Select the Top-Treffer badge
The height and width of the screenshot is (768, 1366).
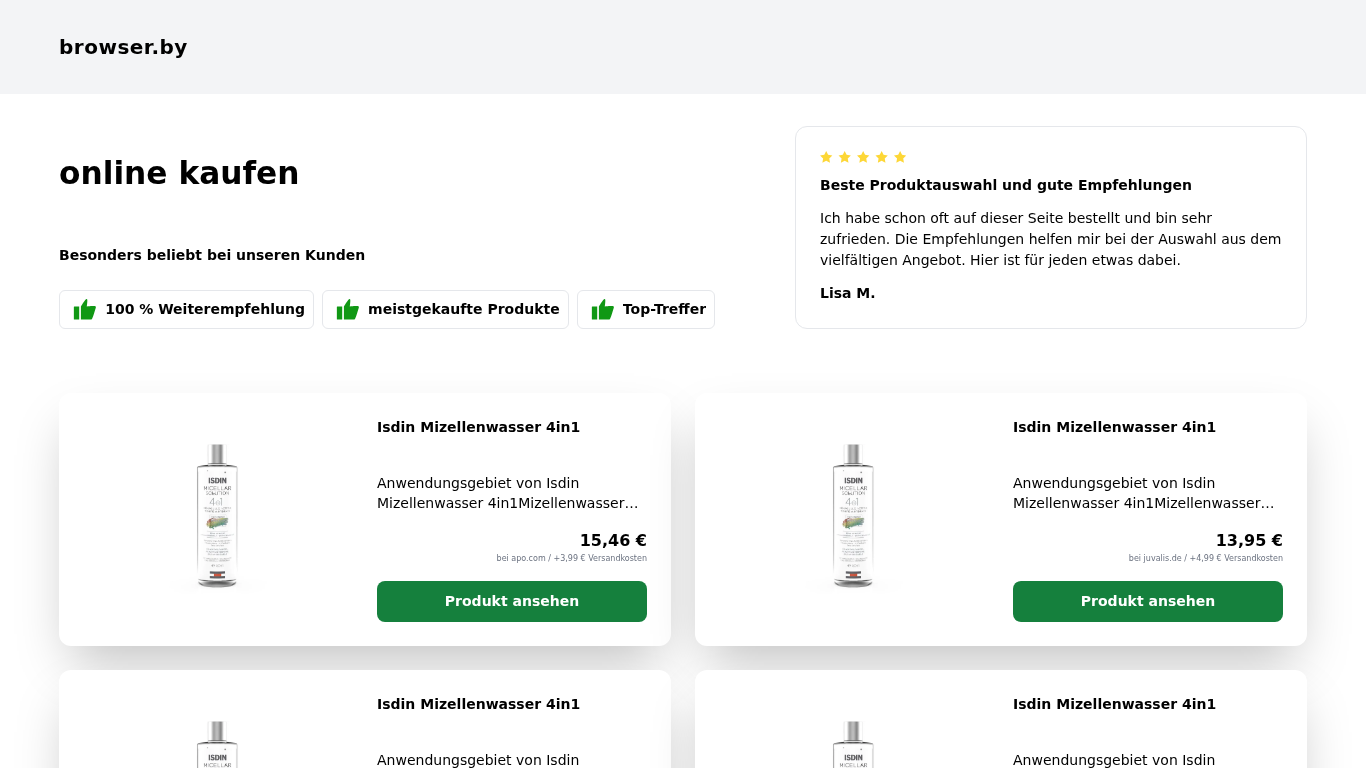pos(646,310)
